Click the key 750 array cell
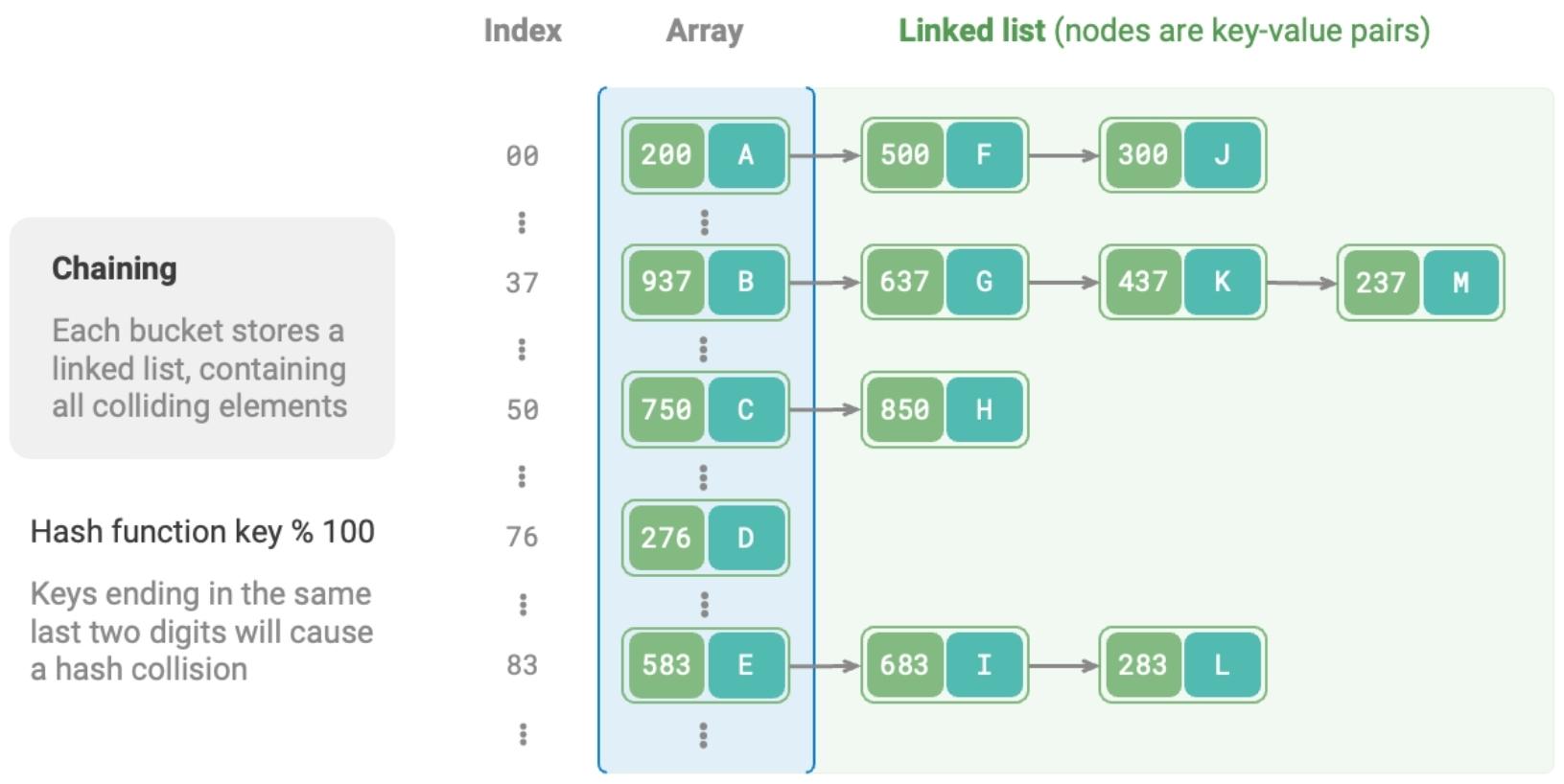This screenshot has width=1564, height=784. 666,409
